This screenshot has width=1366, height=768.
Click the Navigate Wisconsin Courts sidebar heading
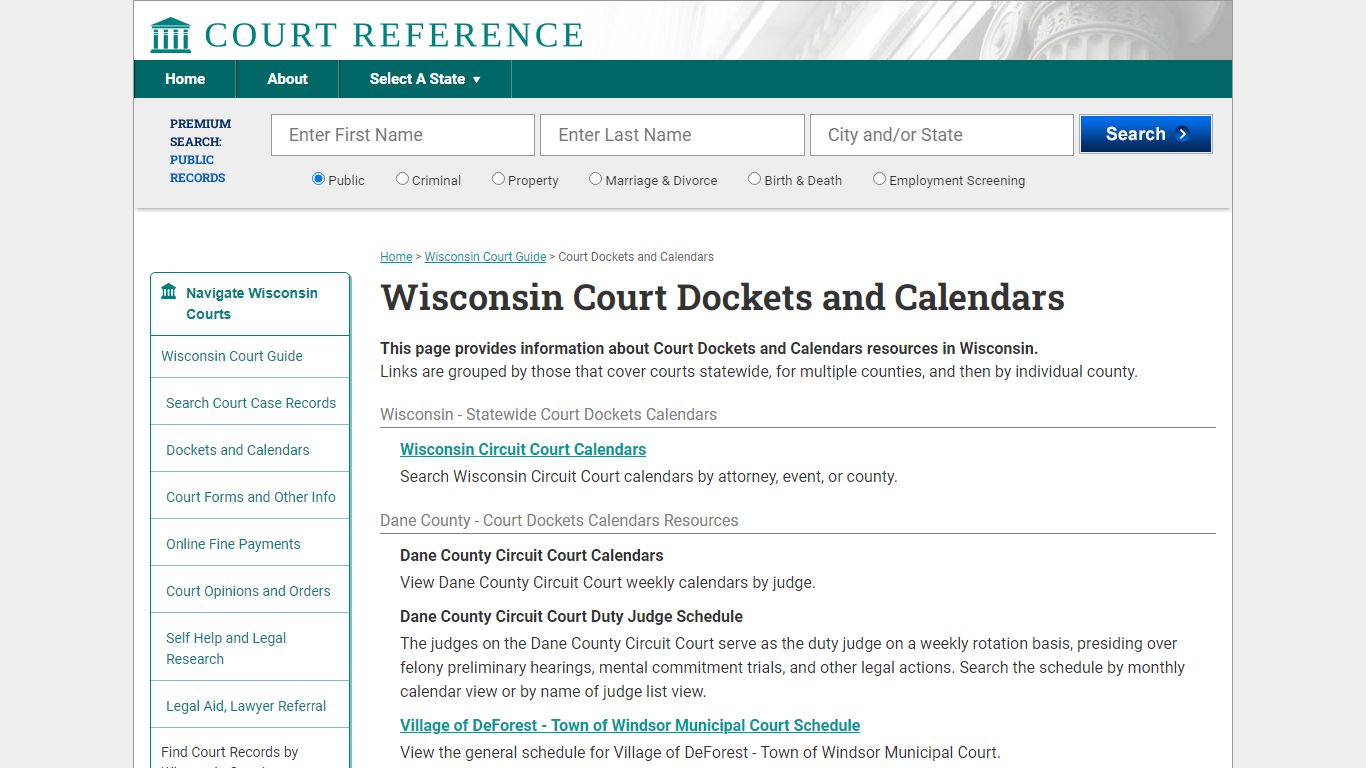click(x=251, y=303)
